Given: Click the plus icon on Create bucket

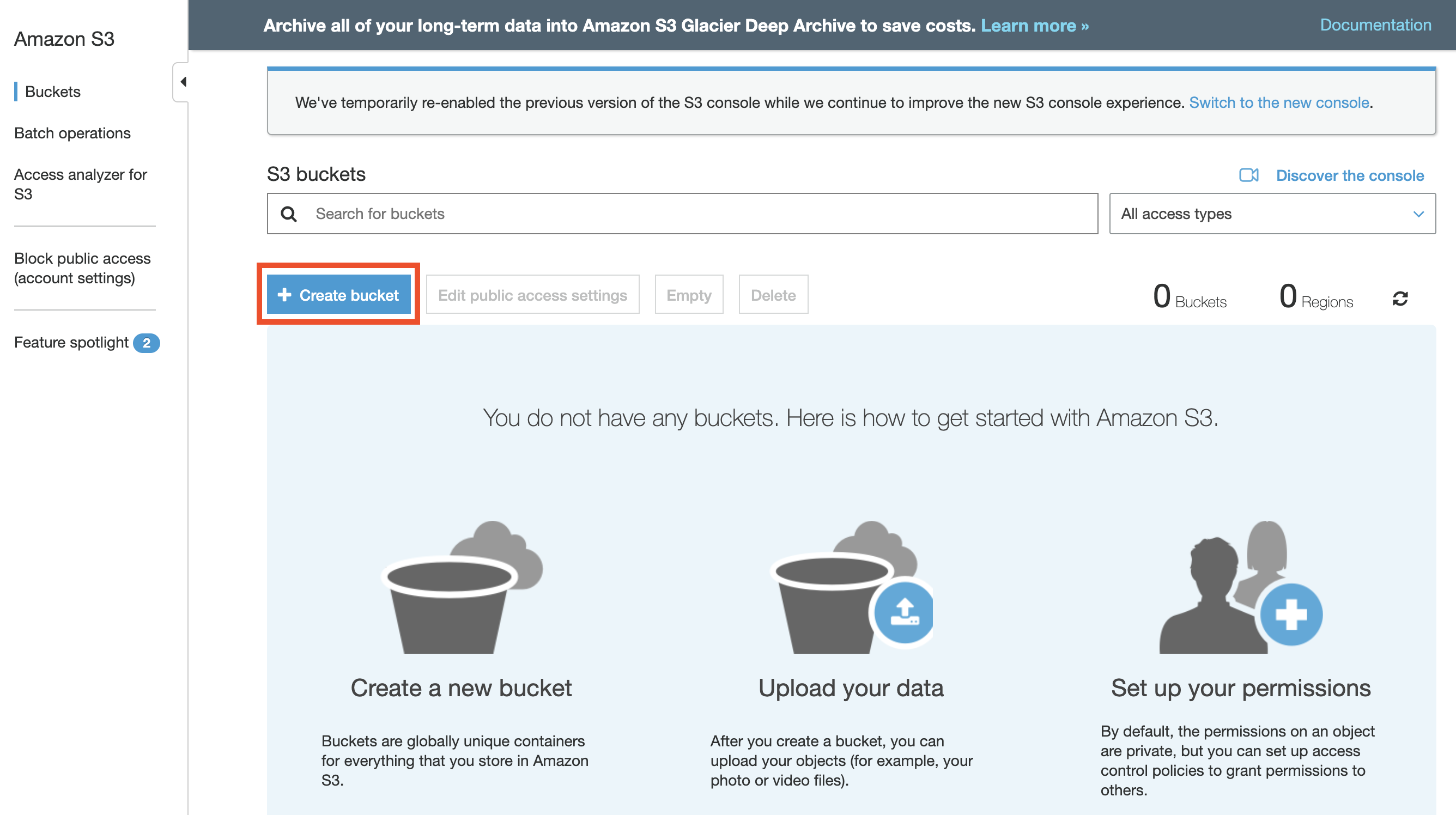Looking at the screenshot, I should click(284, 295).
